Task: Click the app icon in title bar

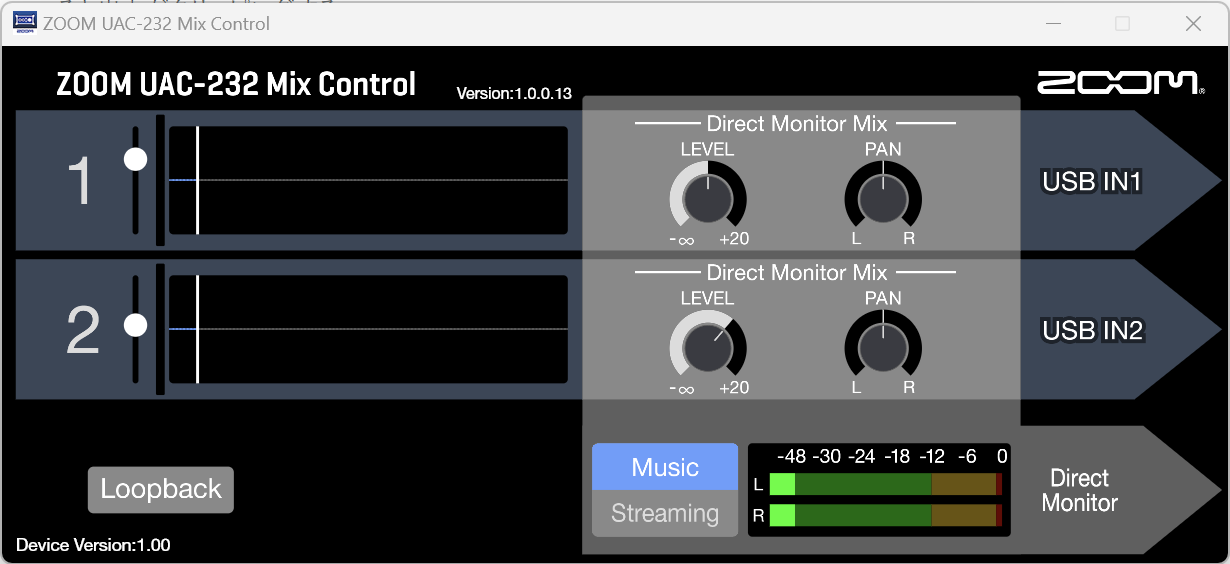Action: point(24,23)
